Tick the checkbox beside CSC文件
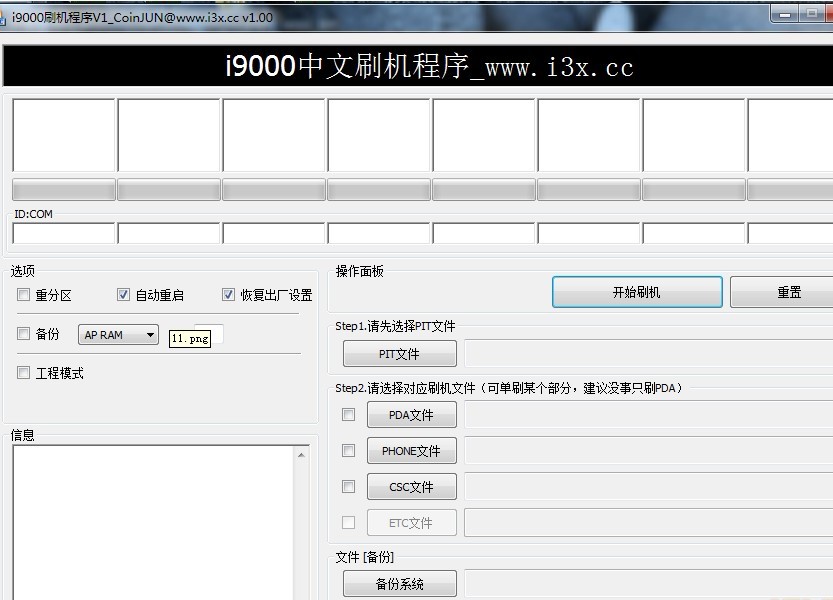833x600 pixels. click(348, 486)
